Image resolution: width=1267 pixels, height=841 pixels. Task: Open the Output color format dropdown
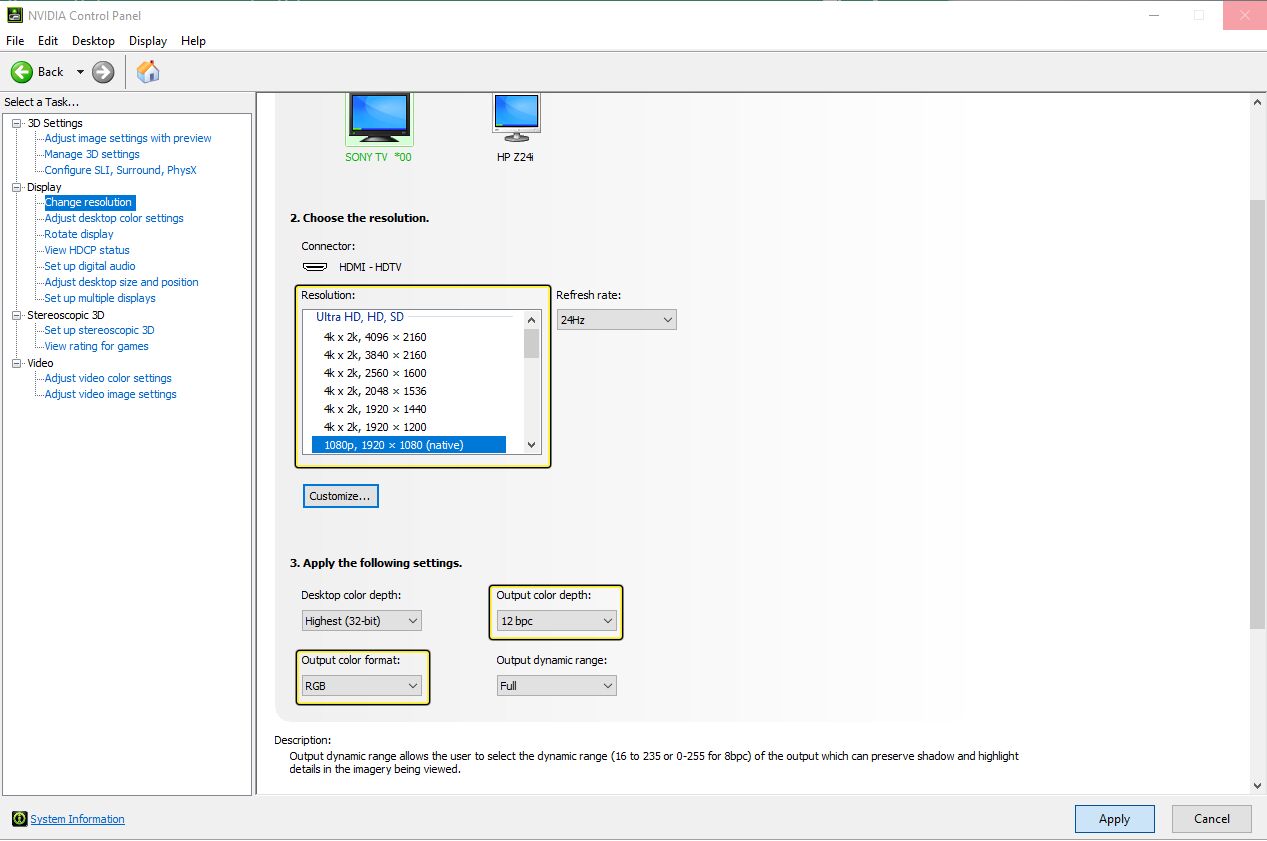coord(361,686)
